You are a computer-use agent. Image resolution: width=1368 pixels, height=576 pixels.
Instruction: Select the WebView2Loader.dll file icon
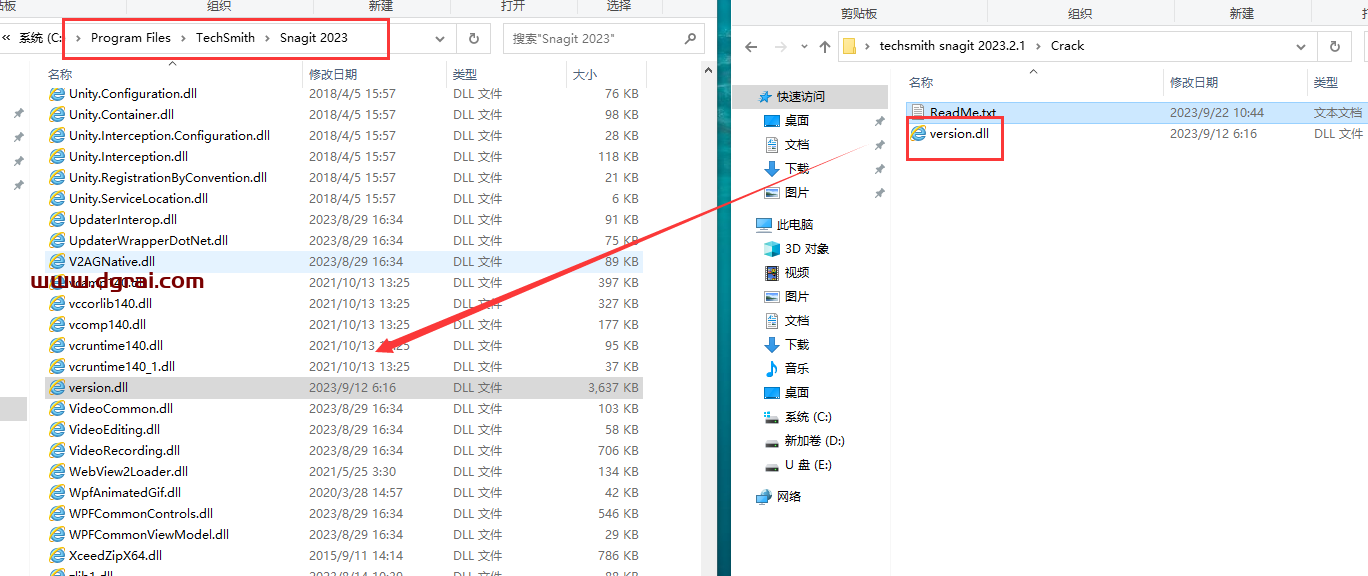[57, 472]
